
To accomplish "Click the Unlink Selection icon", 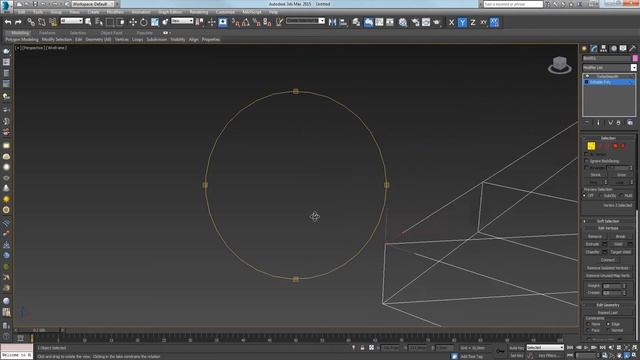I will [42, 22].
